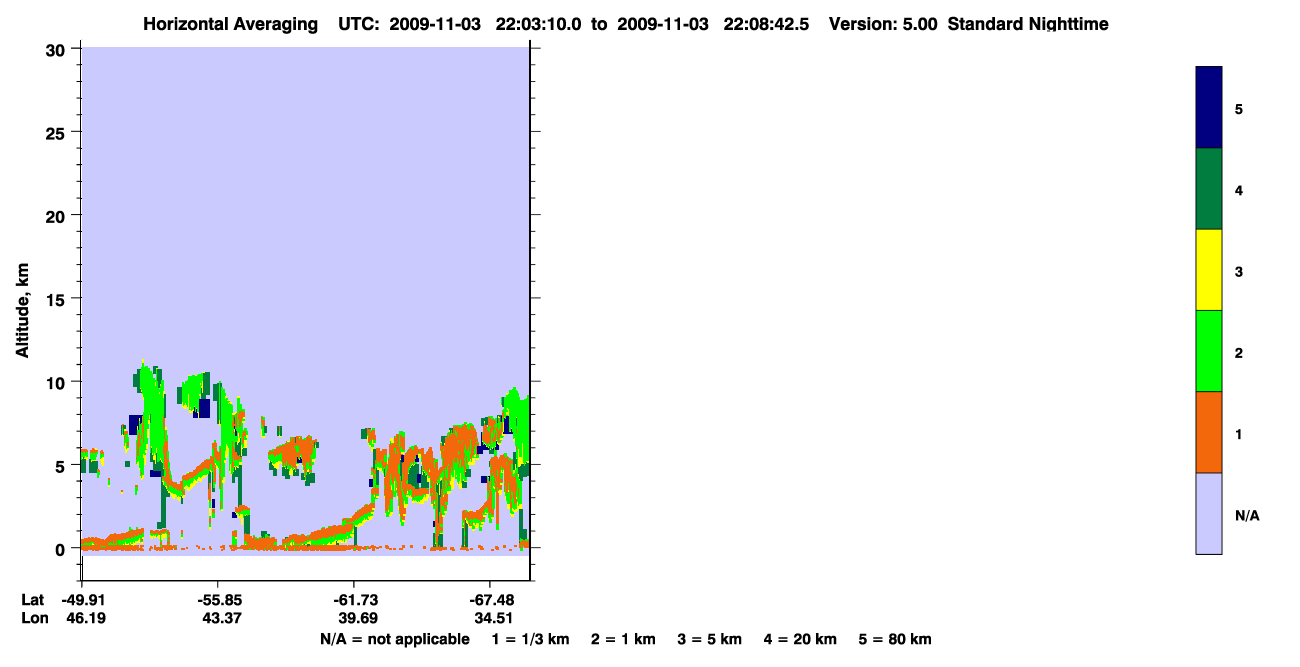Click the 'N/A' color bar label
The image size is (1300, 667).
[1247, 515]
